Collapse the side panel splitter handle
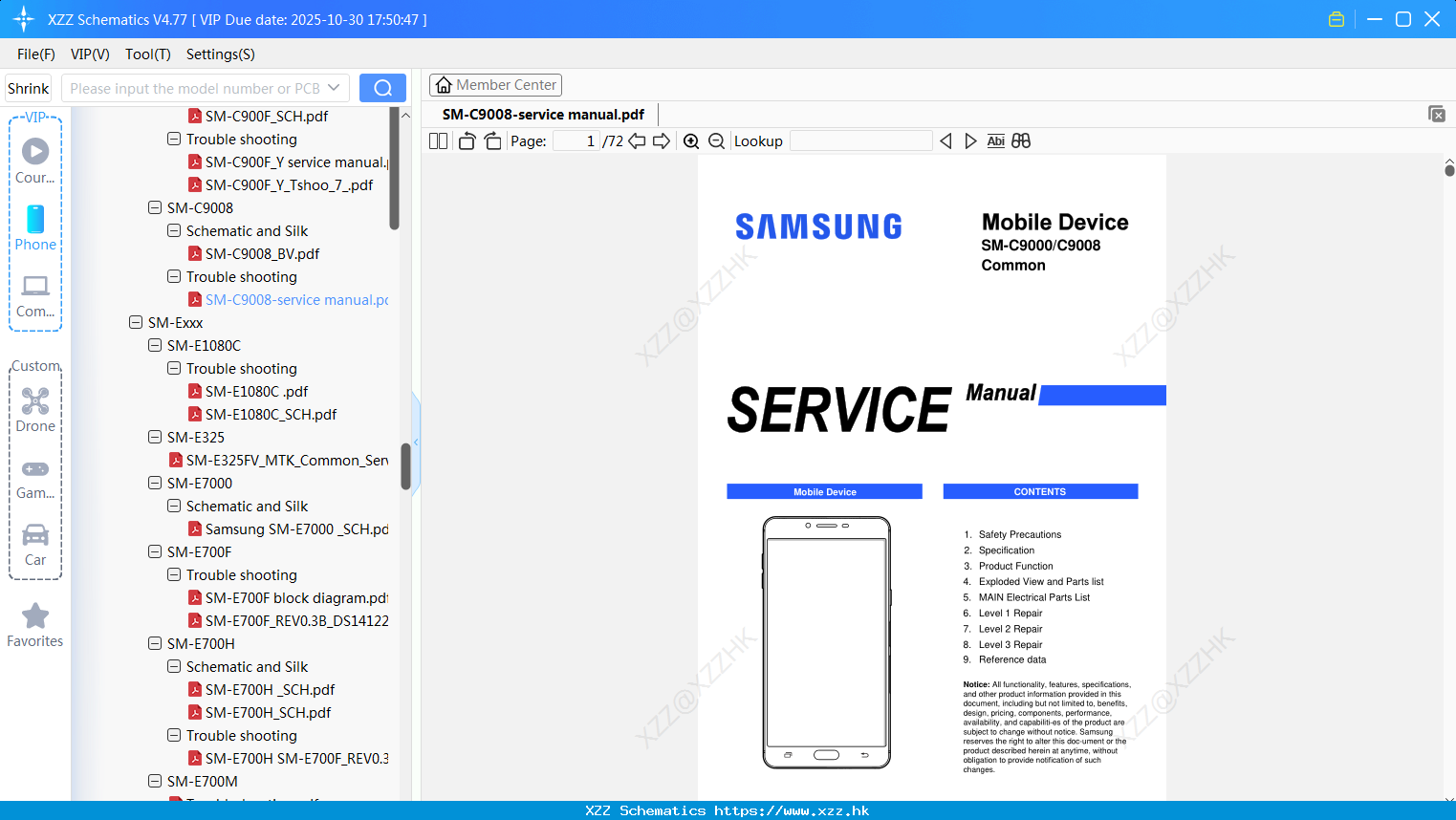The width and height of the screenshot is (1456, 820). (416, 442)
